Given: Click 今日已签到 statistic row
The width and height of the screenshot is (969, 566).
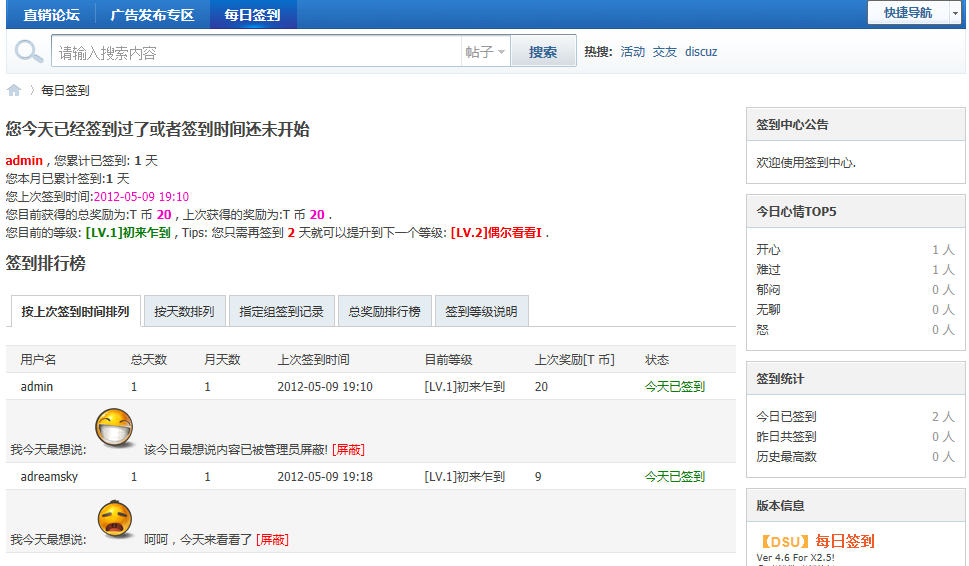Looking at the screenshot, I should [x=855, y=417].
